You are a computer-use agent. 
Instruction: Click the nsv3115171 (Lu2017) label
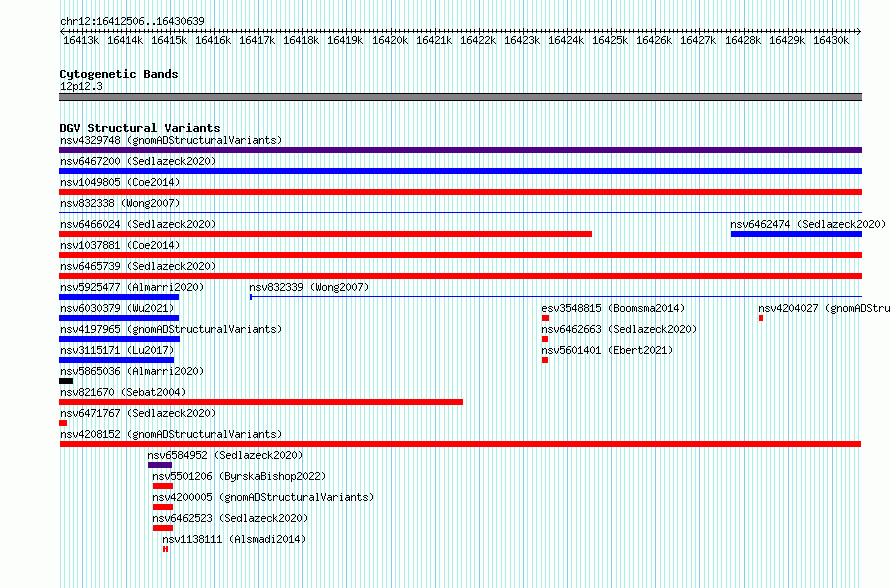tap(117, 350)
